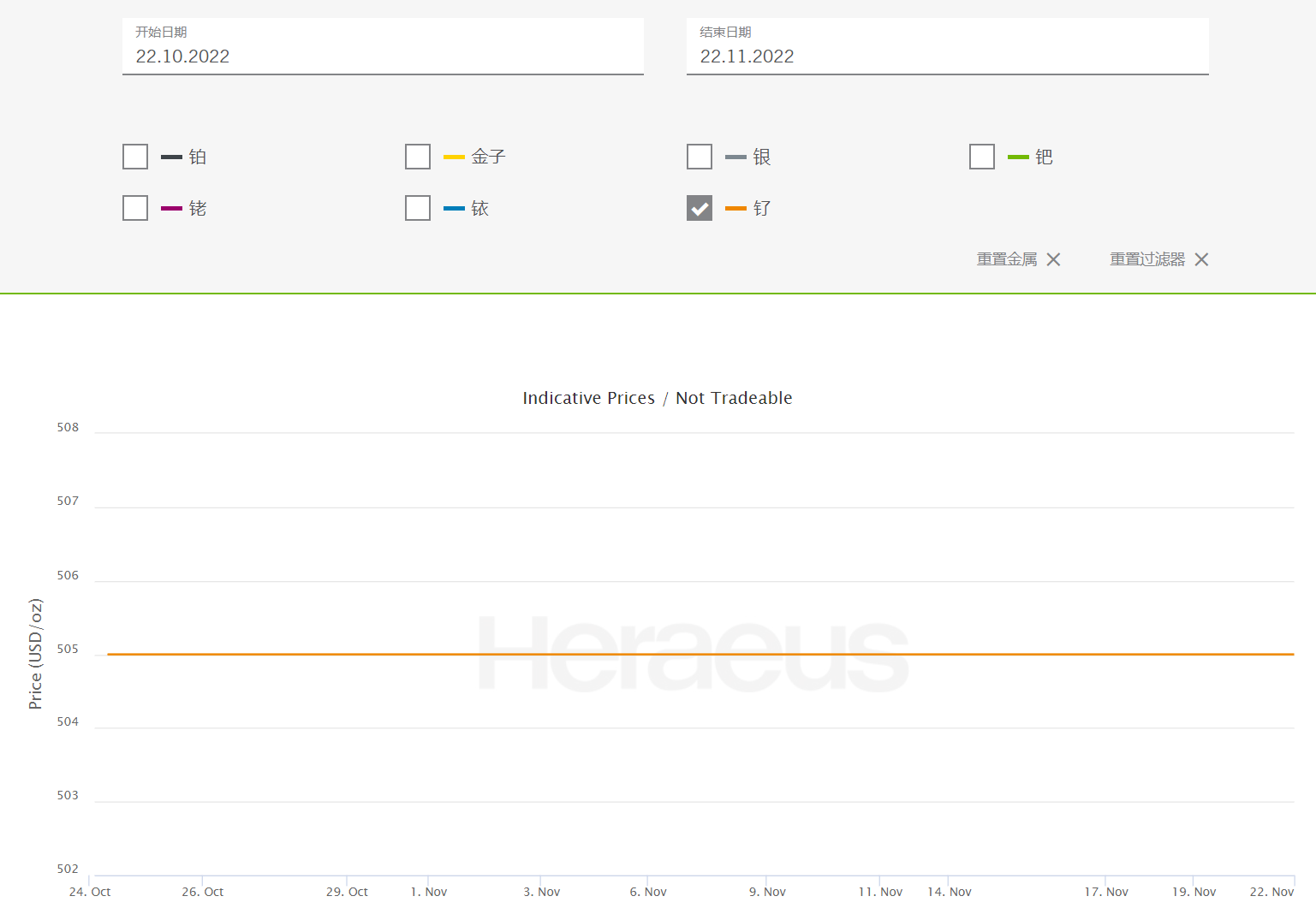The image size is (1316, 920).
Task: Click the 11. Nov x-axis label
Action: point(880,892)
